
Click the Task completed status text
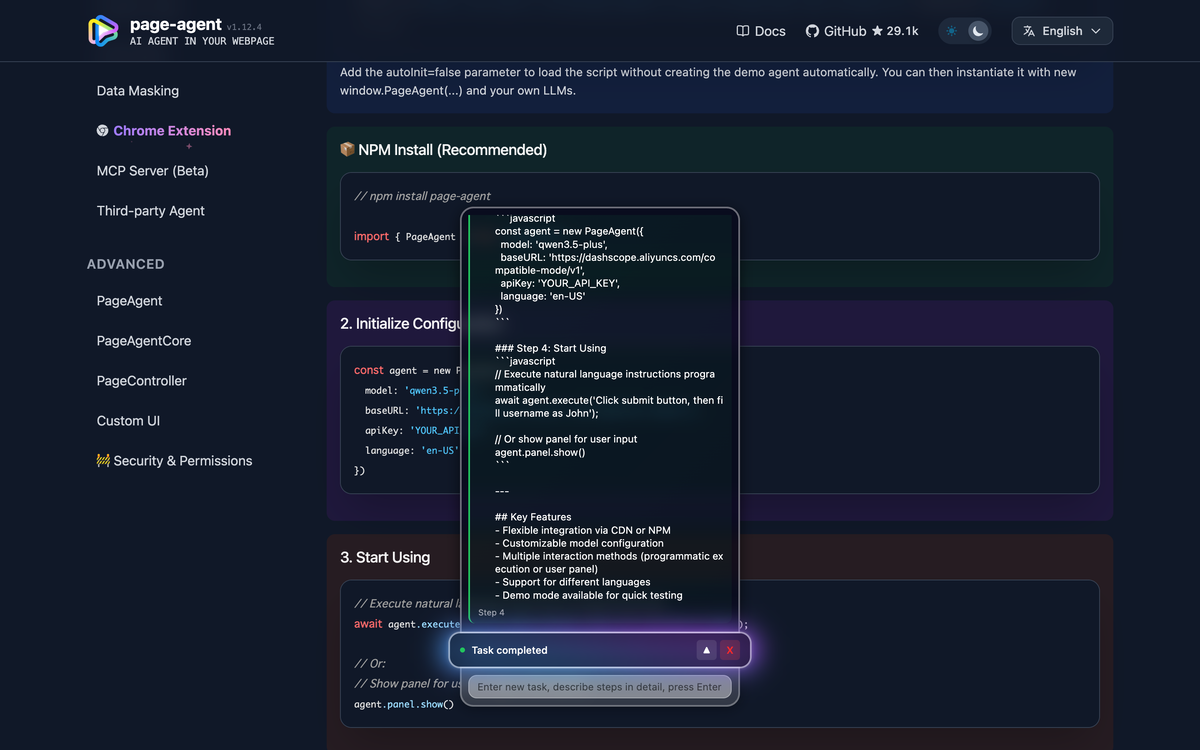[x=510, y=650]
